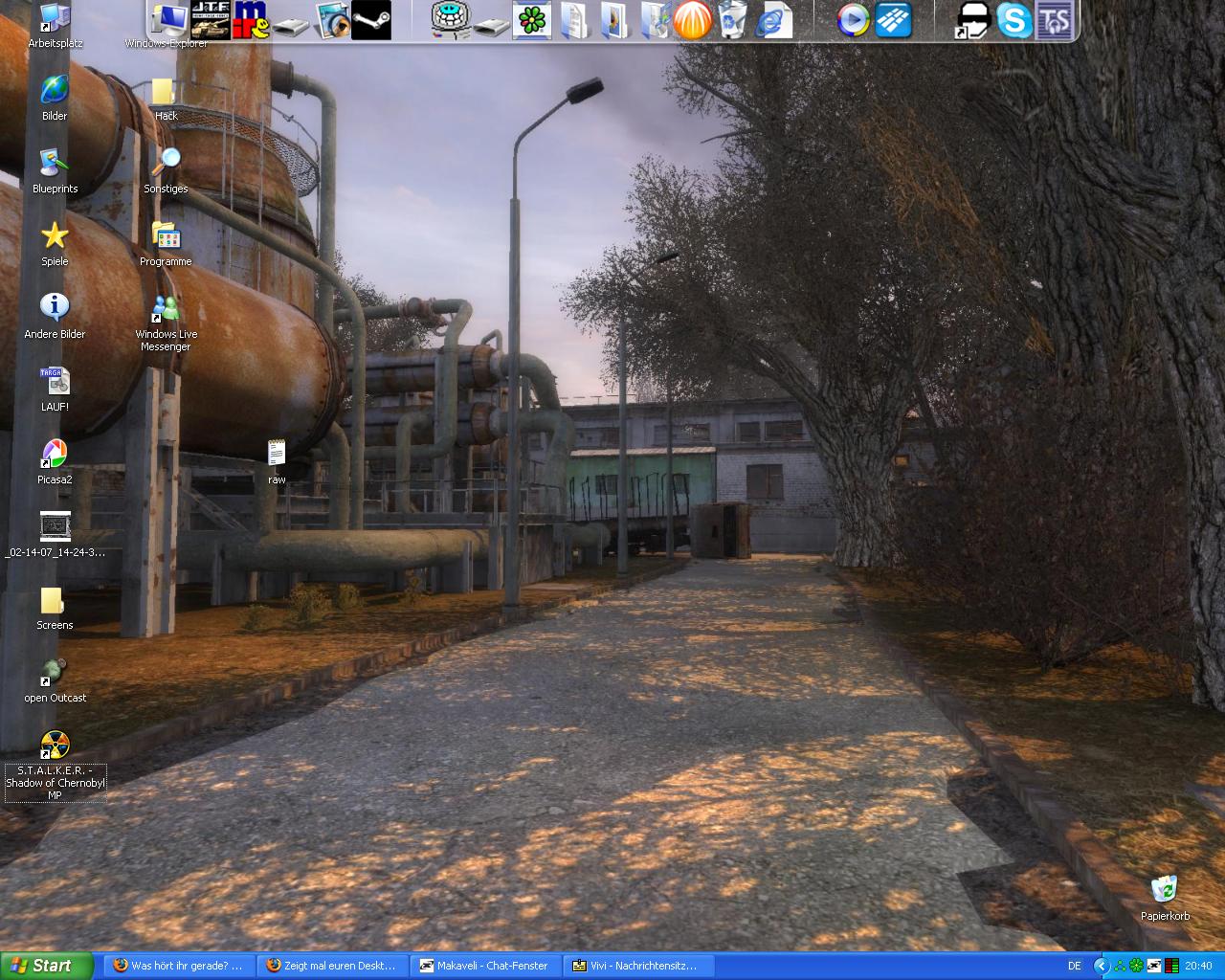
Task: Launch S.T.A.L.K.E.R. Shadow of Chernobyl MP shortcut
Action: (x=55, y=765)
